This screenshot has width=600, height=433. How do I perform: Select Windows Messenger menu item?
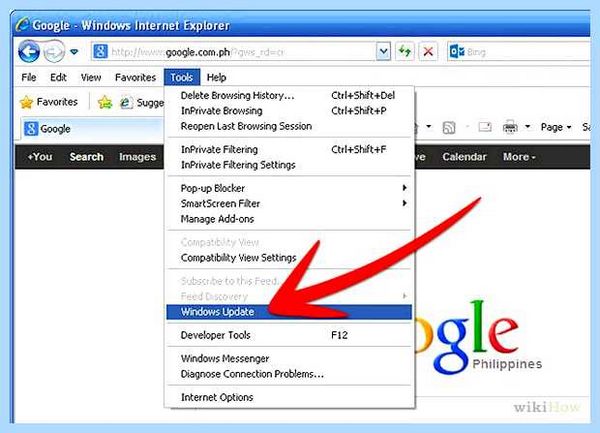coord(289,358)
